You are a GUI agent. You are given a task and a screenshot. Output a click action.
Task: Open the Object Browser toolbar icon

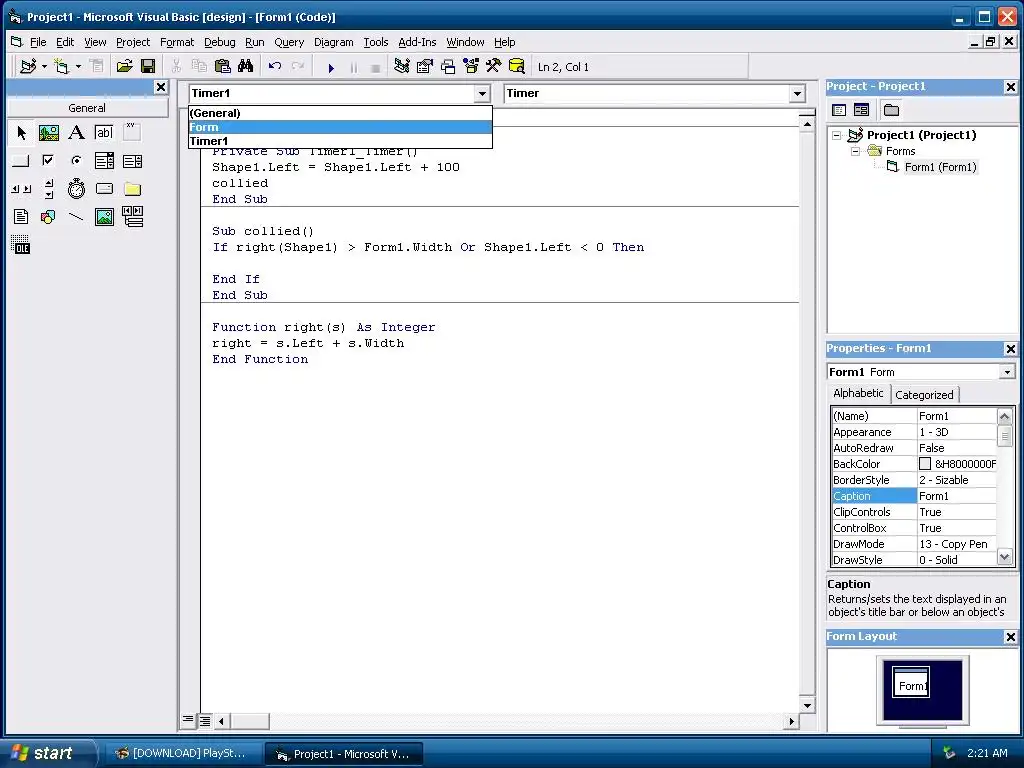tap(471, 67)
